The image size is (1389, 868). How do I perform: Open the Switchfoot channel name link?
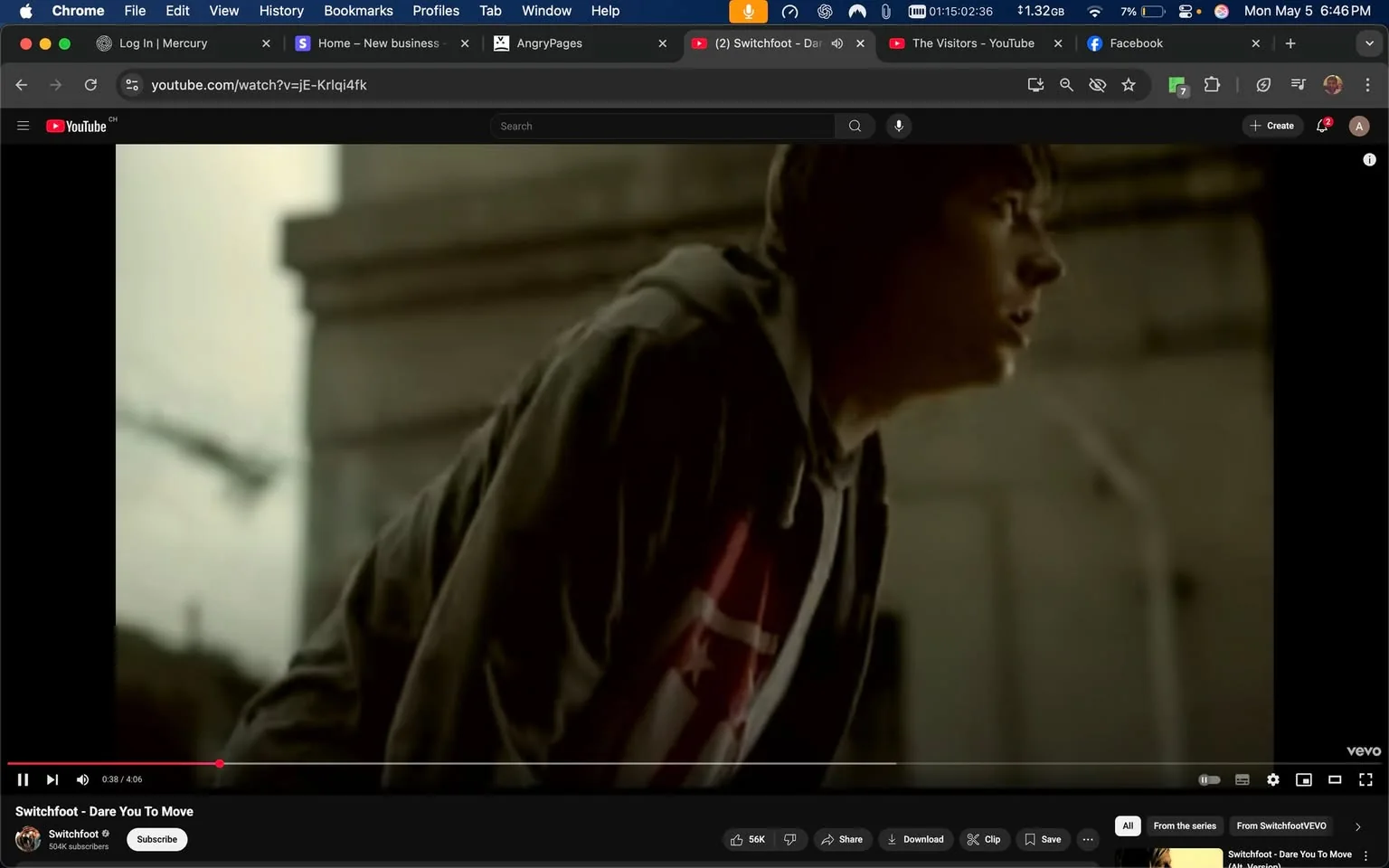[73, 834]
